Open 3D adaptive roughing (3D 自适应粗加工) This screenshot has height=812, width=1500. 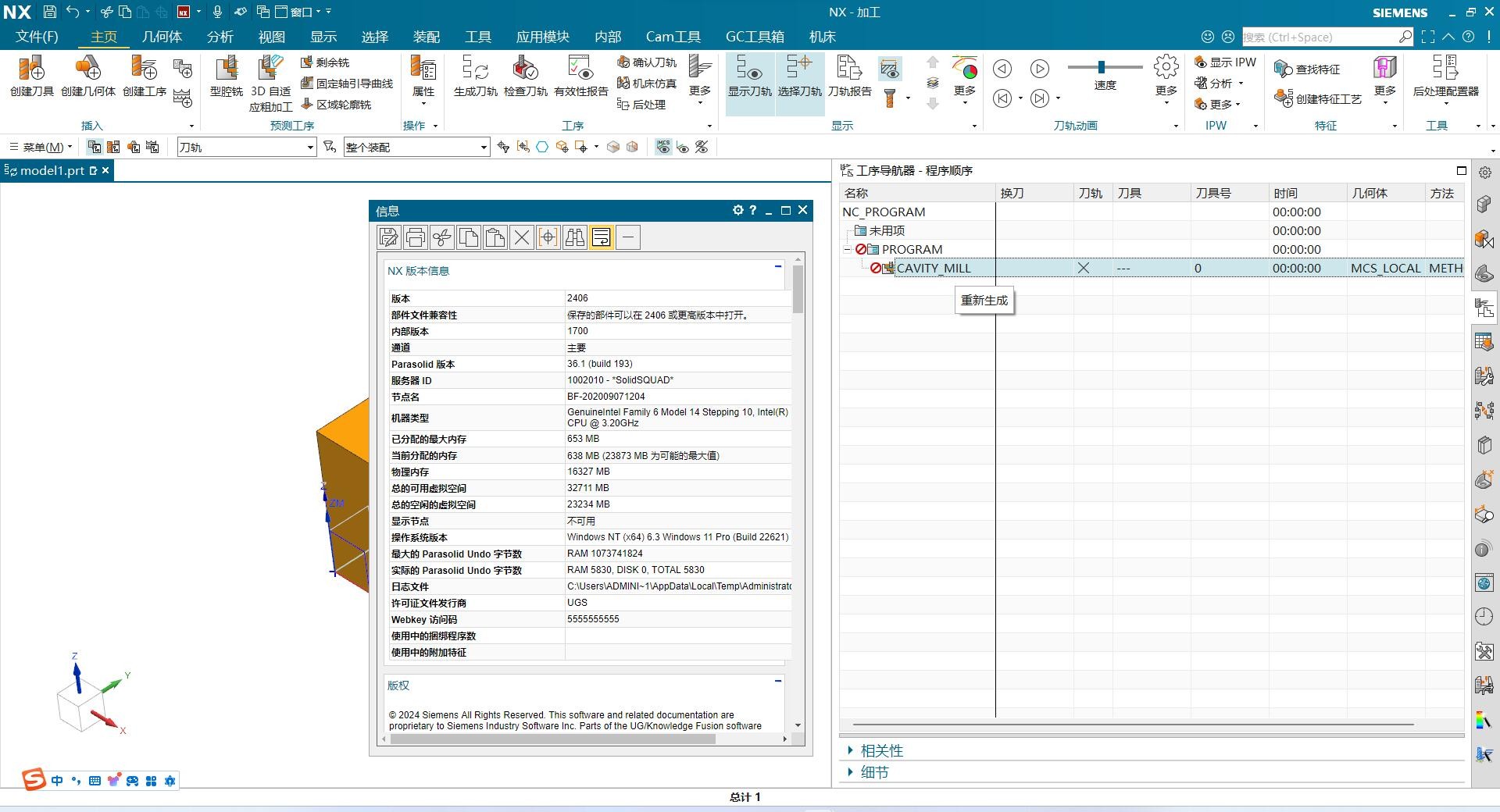tap(270, 83)
